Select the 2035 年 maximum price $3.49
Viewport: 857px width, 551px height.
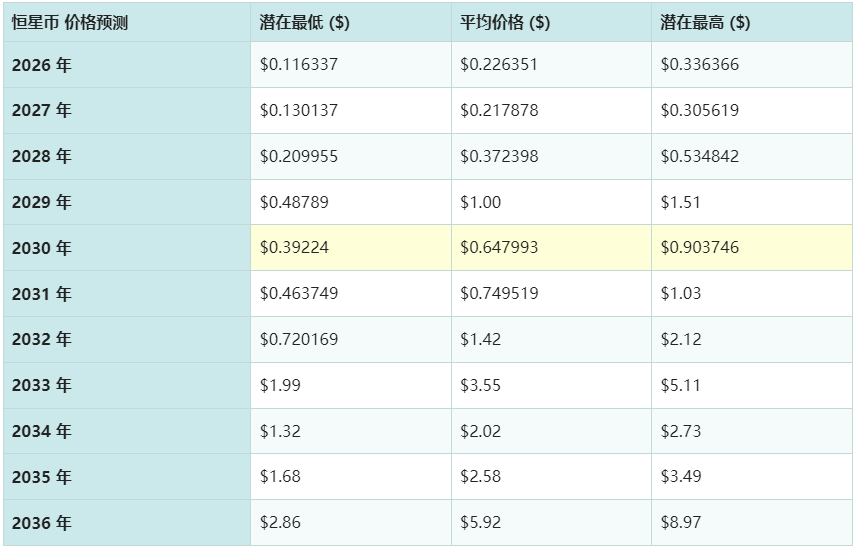coord(681,477)
